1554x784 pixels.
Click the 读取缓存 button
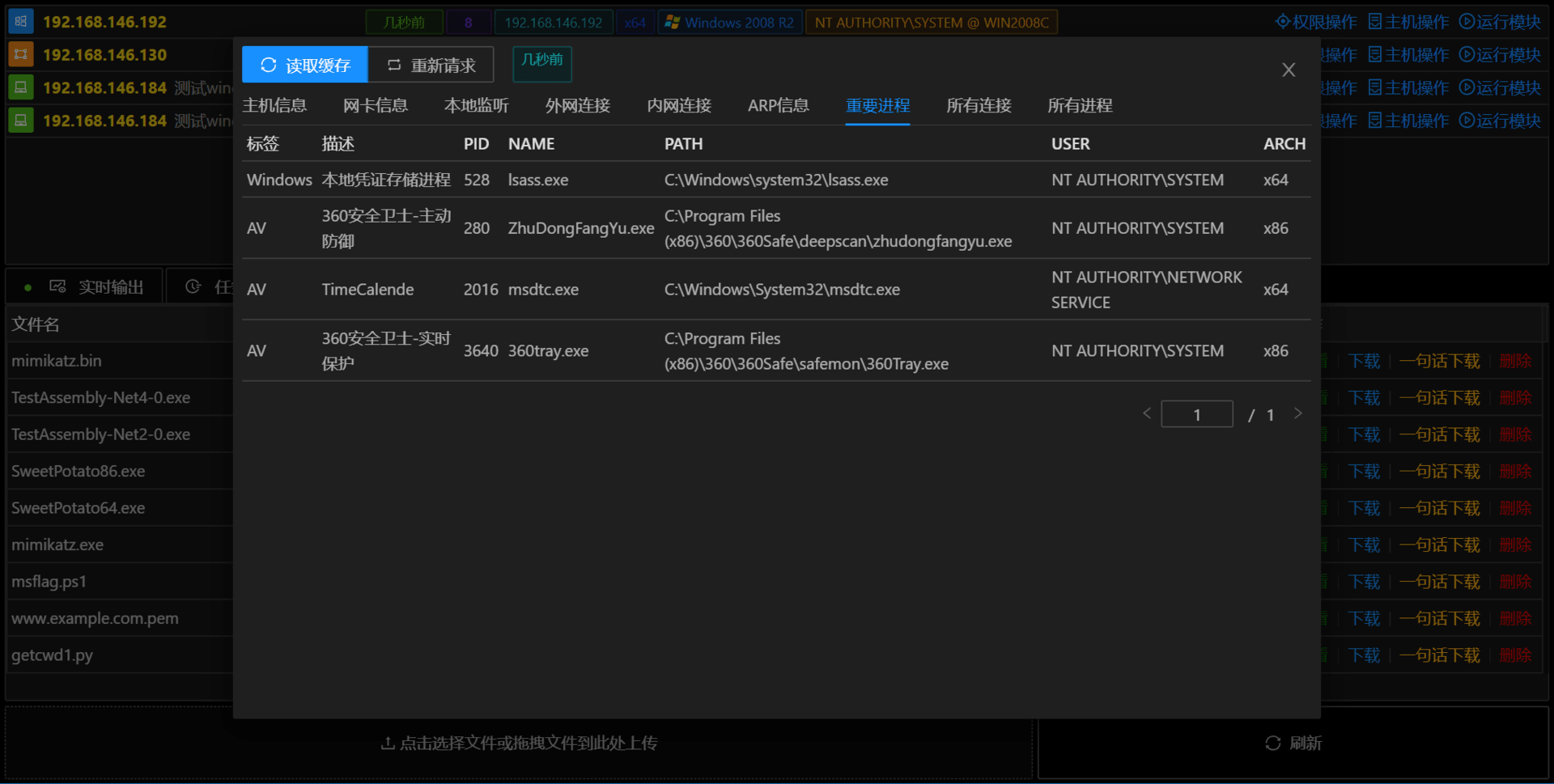point(304,65)
